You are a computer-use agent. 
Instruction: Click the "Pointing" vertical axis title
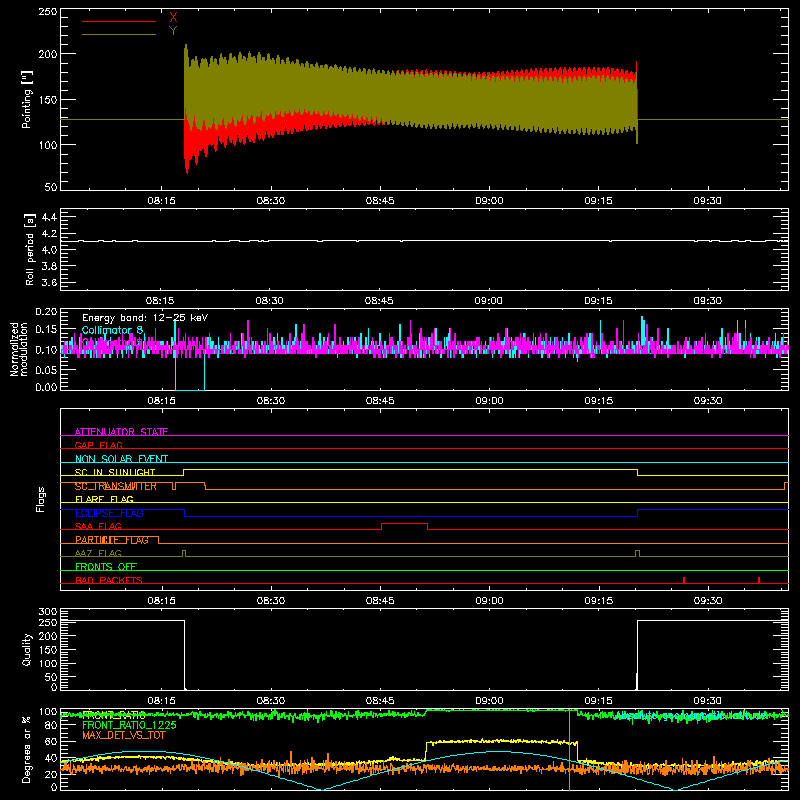pyautogui.click(x=27, y=100)
